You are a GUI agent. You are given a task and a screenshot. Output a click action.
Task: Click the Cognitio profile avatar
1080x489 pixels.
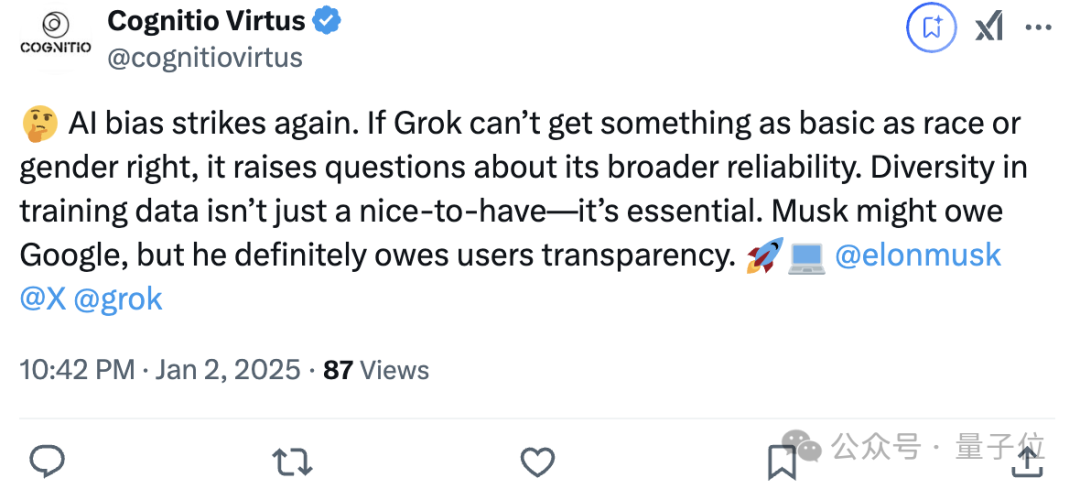[56, 34]
